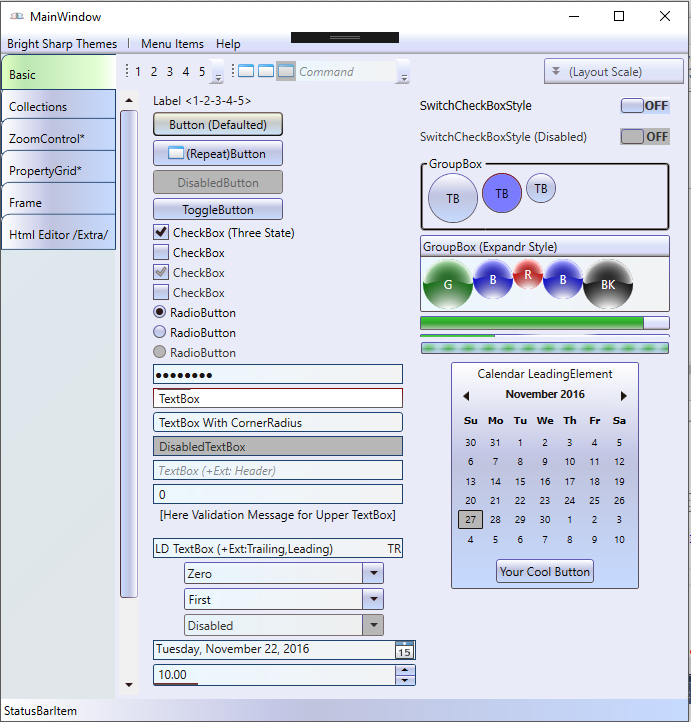This screenshot has height=722, width=691.
Task: Click Your Cool Button
Action: (x=545, y=572)
